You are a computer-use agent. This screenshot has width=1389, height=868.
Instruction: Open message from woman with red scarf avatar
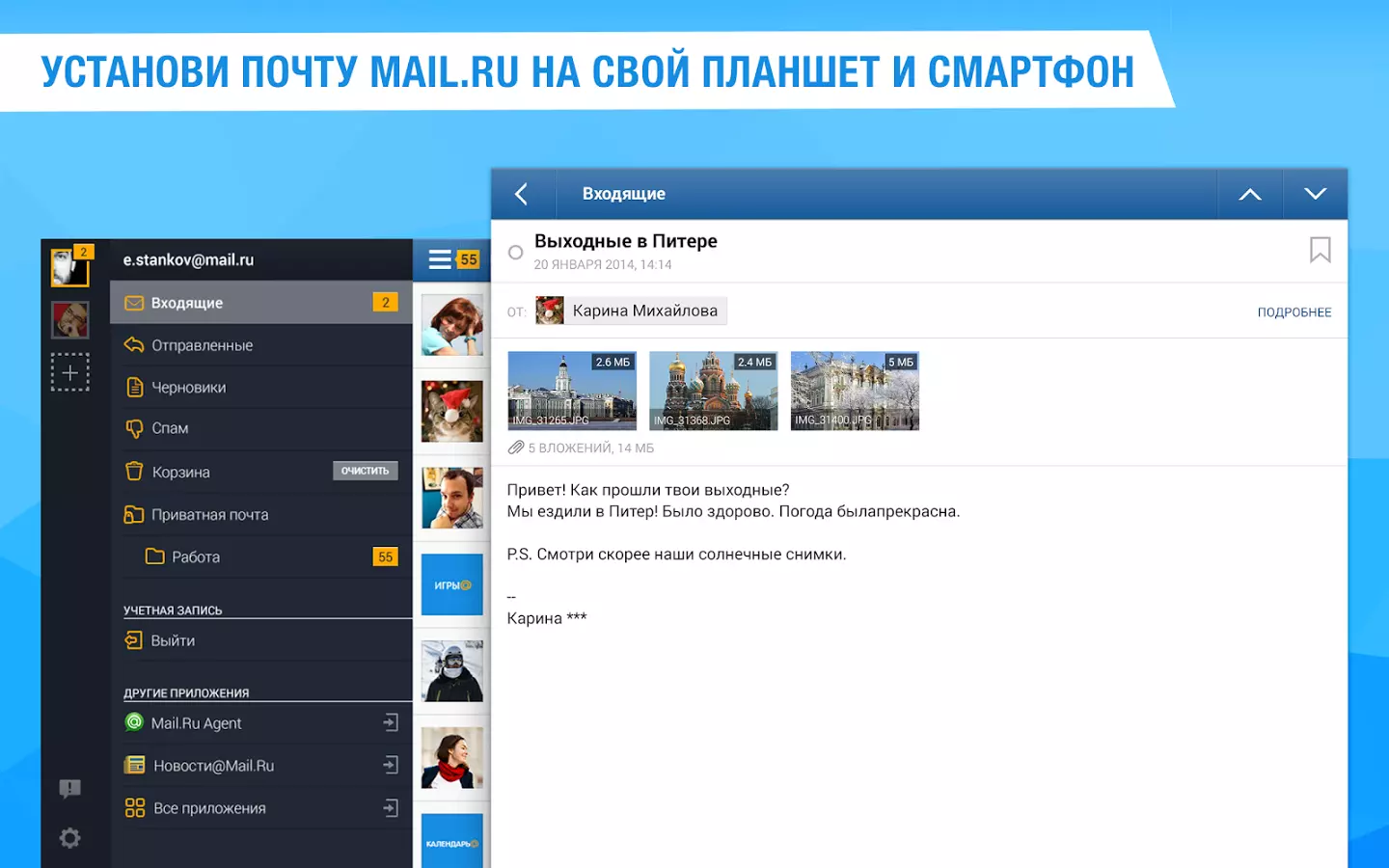(x=452, y=758)
